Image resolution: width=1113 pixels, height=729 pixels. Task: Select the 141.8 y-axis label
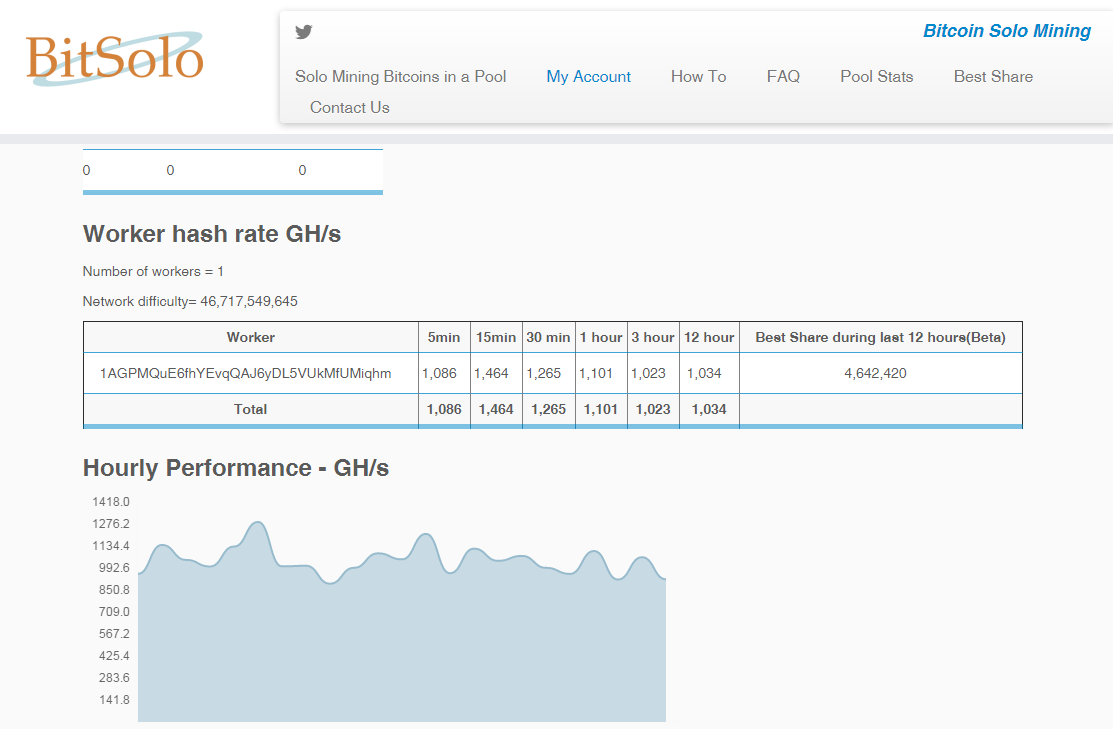point(114,700)
